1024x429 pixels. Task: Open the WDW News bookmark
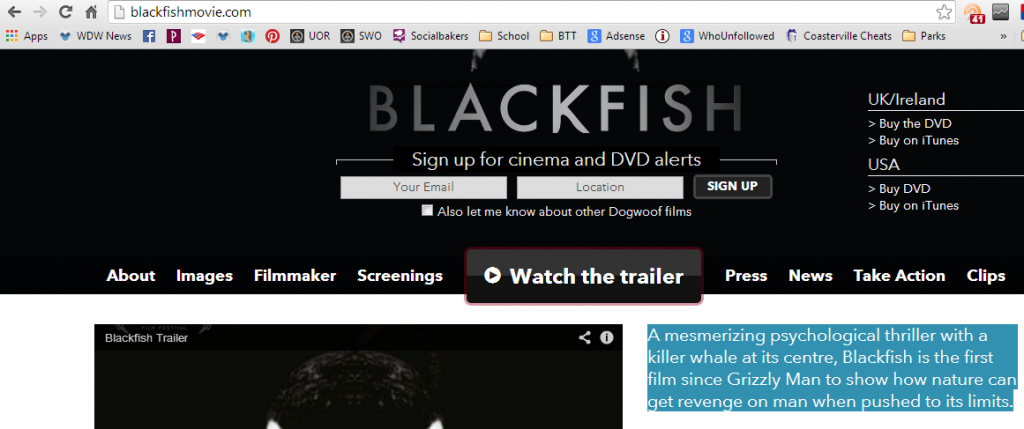tap(95, 36)
